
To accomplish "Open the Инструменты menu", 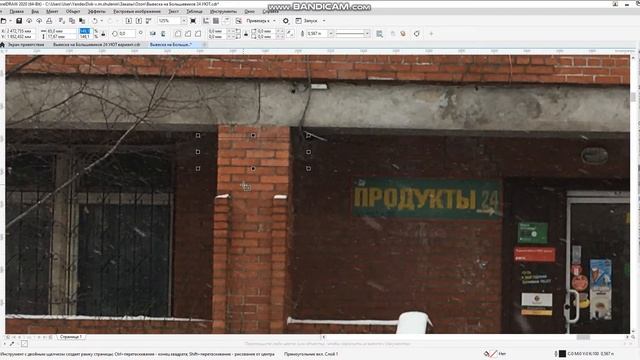I will point(223,11).
